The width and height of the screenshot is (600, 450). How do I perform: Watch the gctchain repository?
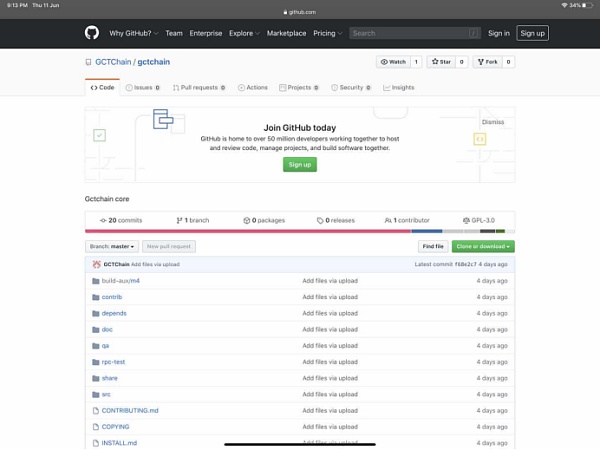[x=392, y=62]
